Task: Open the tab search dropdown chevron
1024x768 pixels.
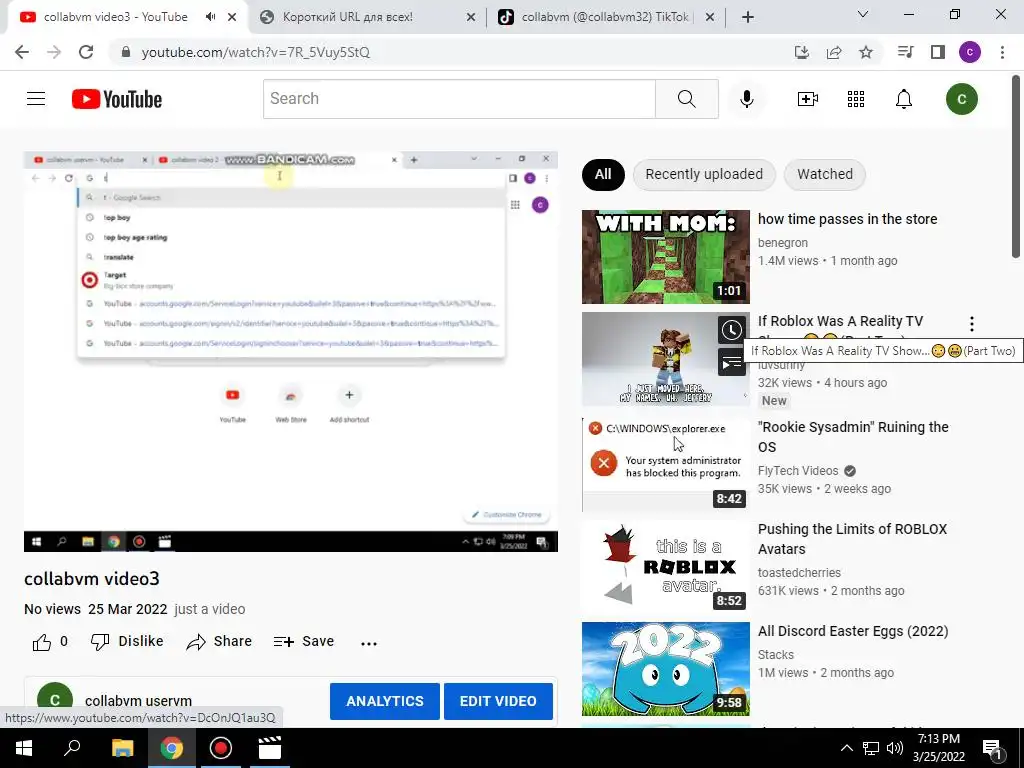Action: [x=863, y=14]
